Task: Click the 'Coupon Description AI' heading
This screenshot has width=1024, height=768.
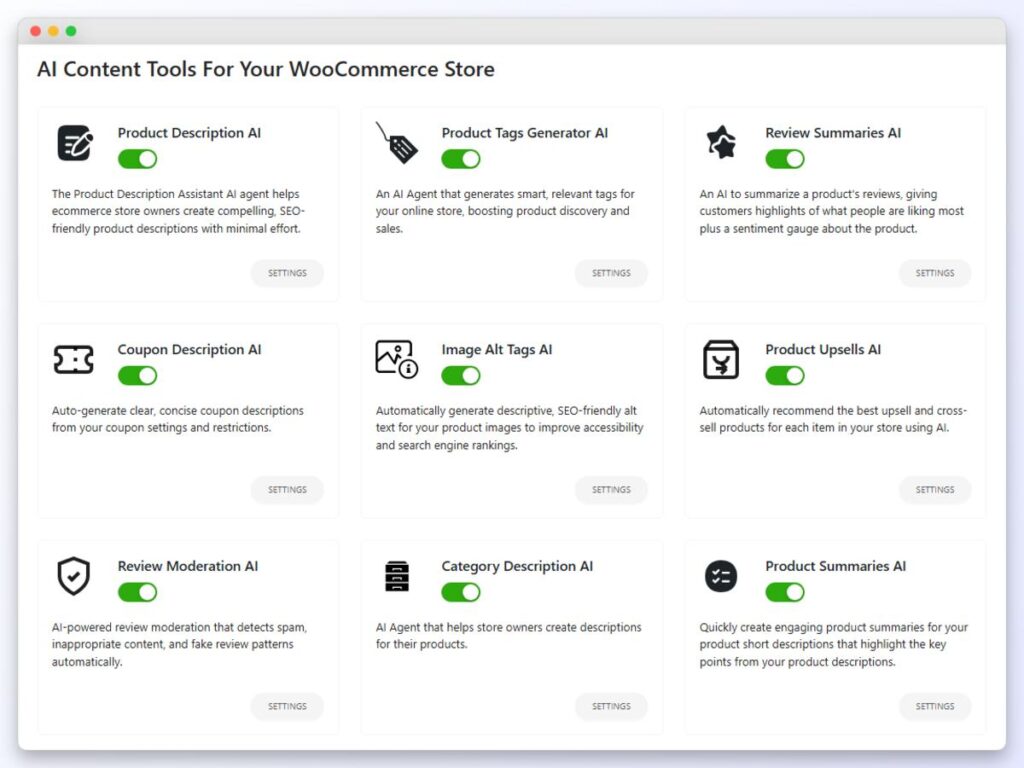Action: point(189,350)
